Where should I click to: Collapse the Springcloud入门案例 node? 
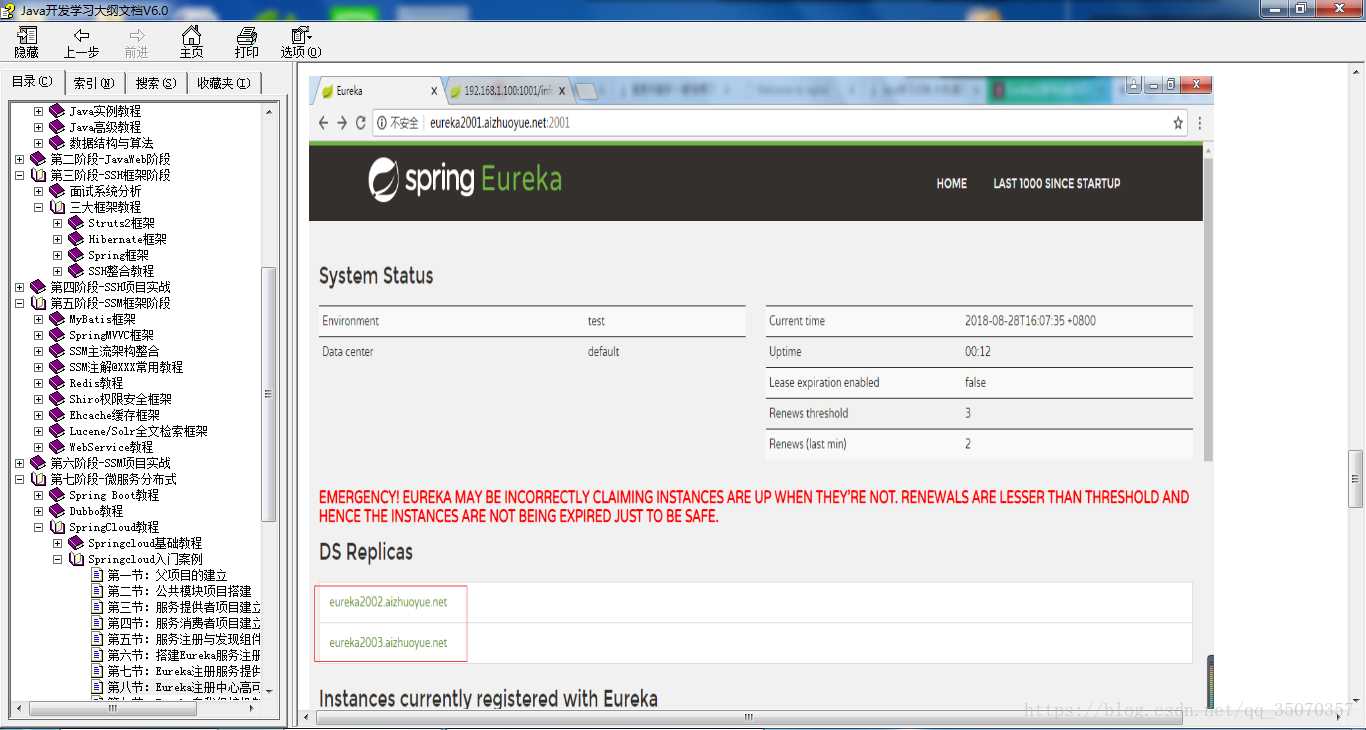pyautogui.click(x=57, y=559)
